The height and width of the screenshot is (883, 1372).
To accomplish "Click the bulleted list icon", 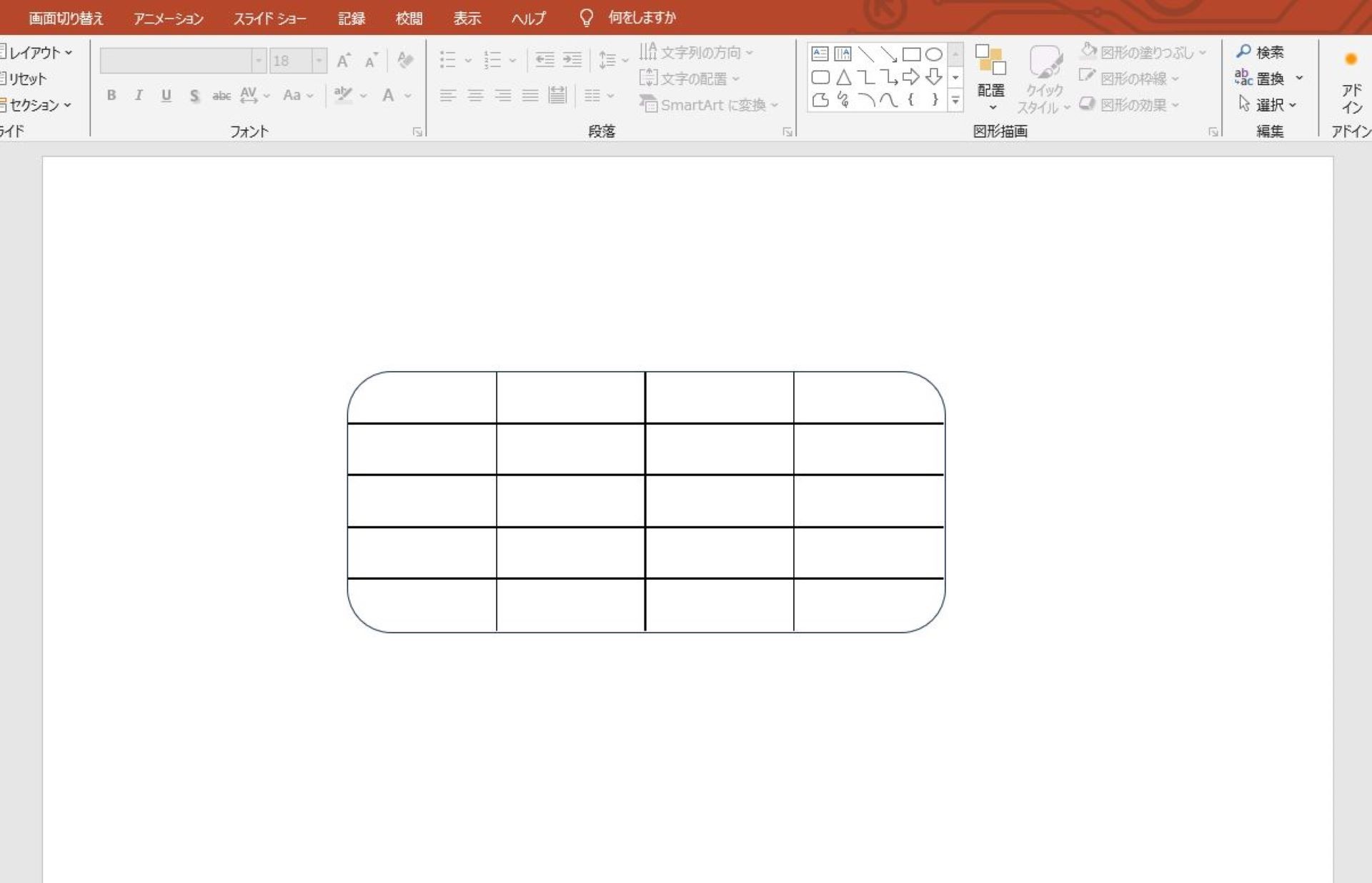I will (448, 60).
